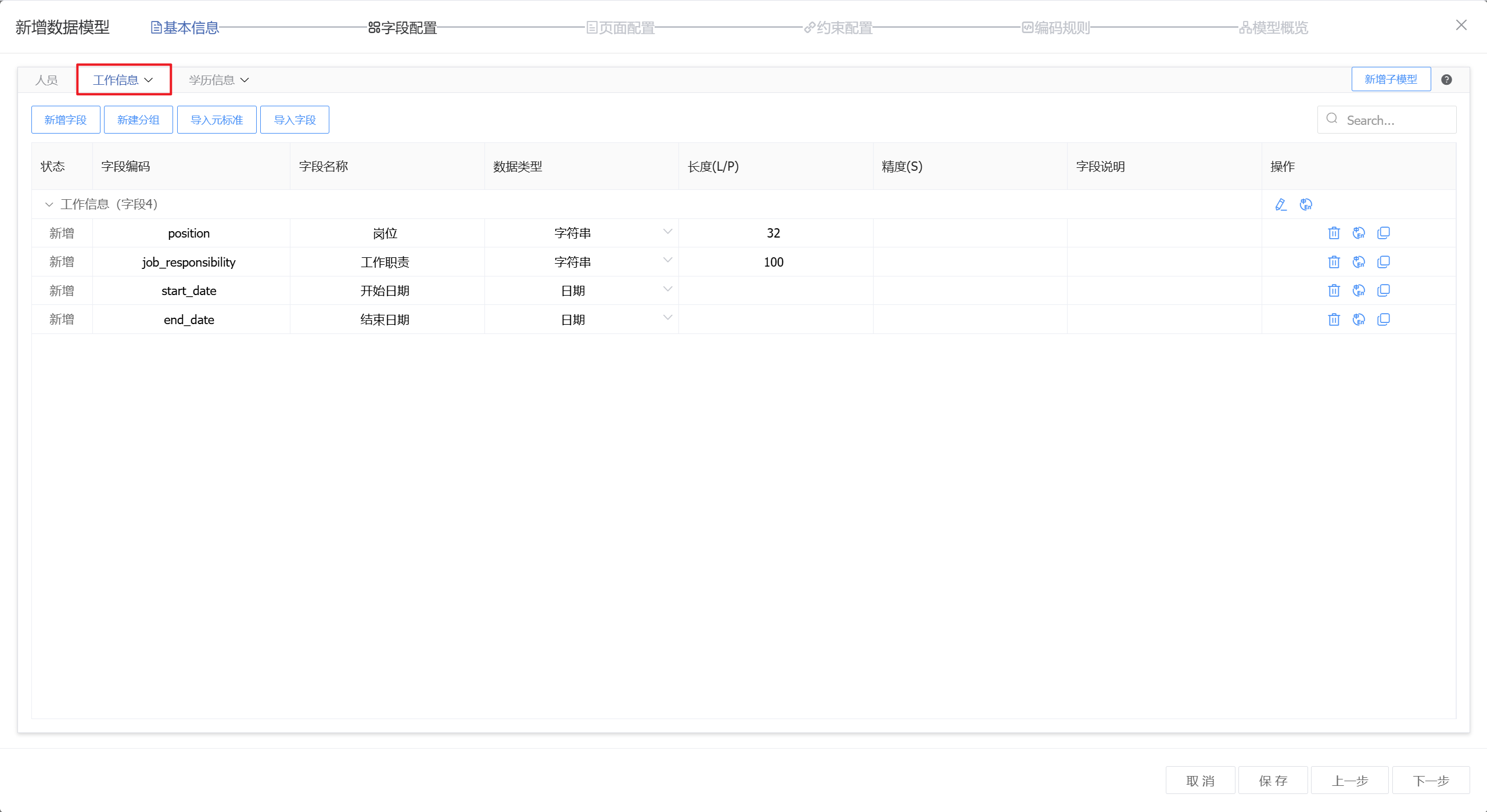1487x812 pixels.
Task: Go to 基本信息 step
Action: pyautogui.click(x=185, y=27)
